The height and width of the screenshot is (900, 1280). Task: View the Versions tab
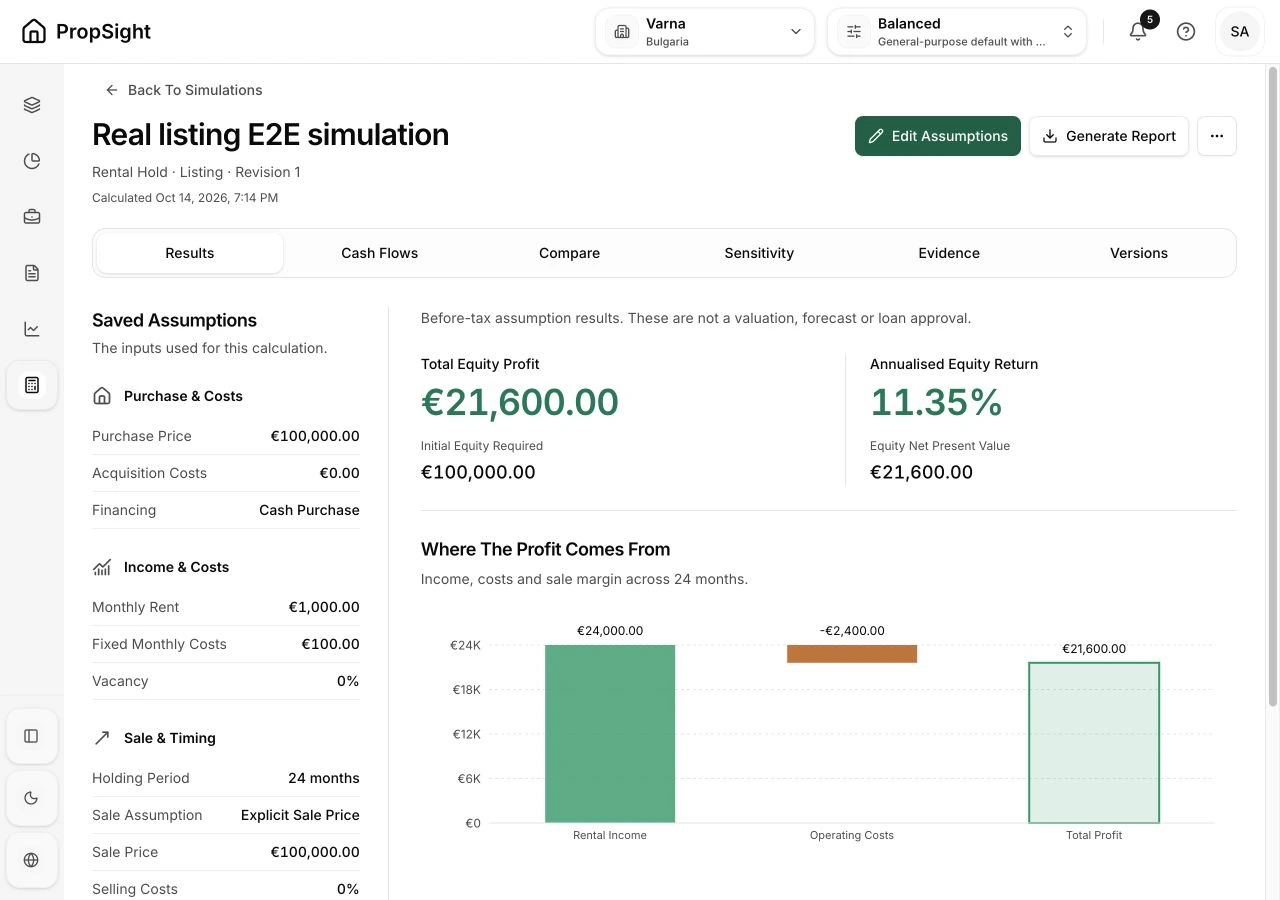click(x=1139, y=253)
